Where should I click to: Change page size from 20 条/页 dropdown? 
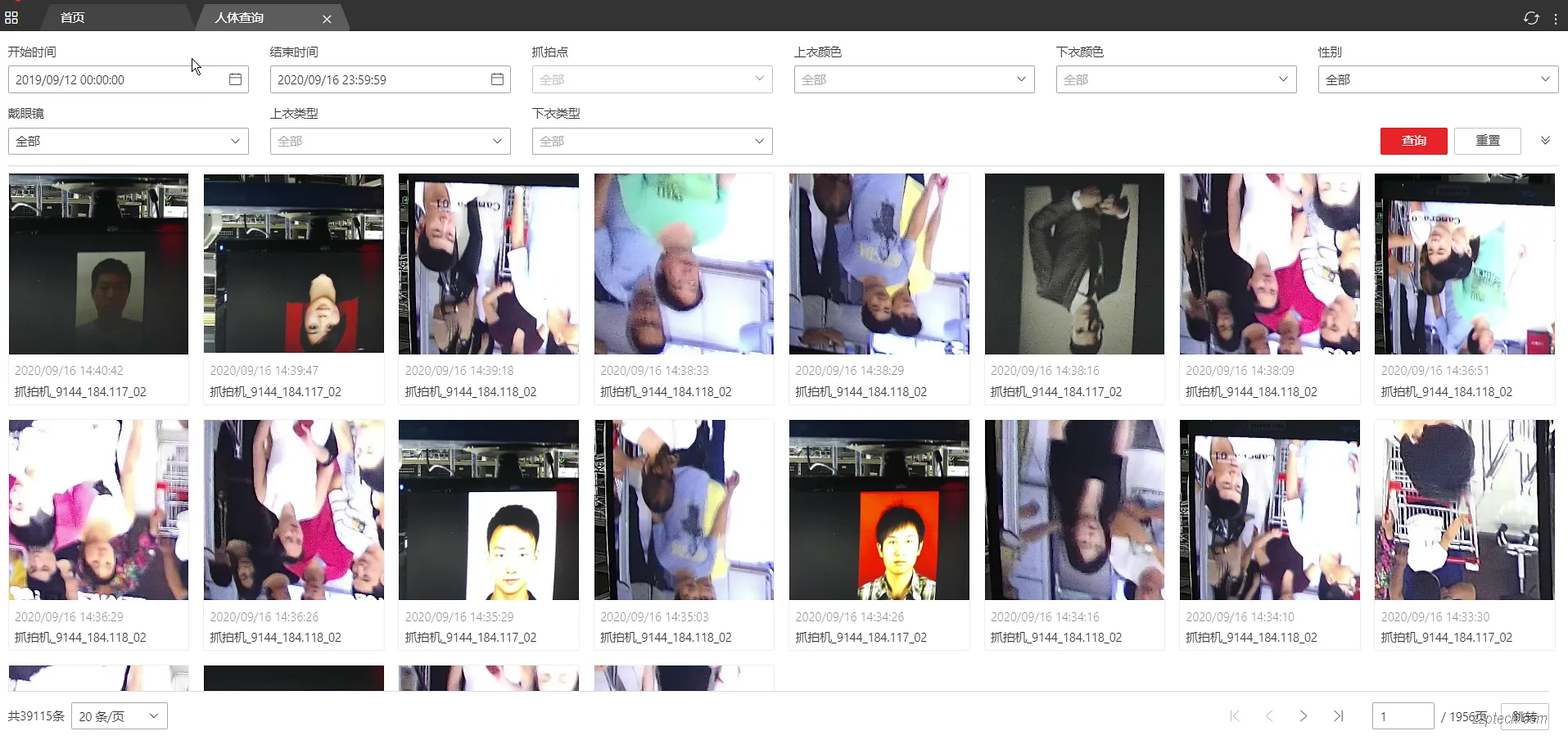[120, 716]
